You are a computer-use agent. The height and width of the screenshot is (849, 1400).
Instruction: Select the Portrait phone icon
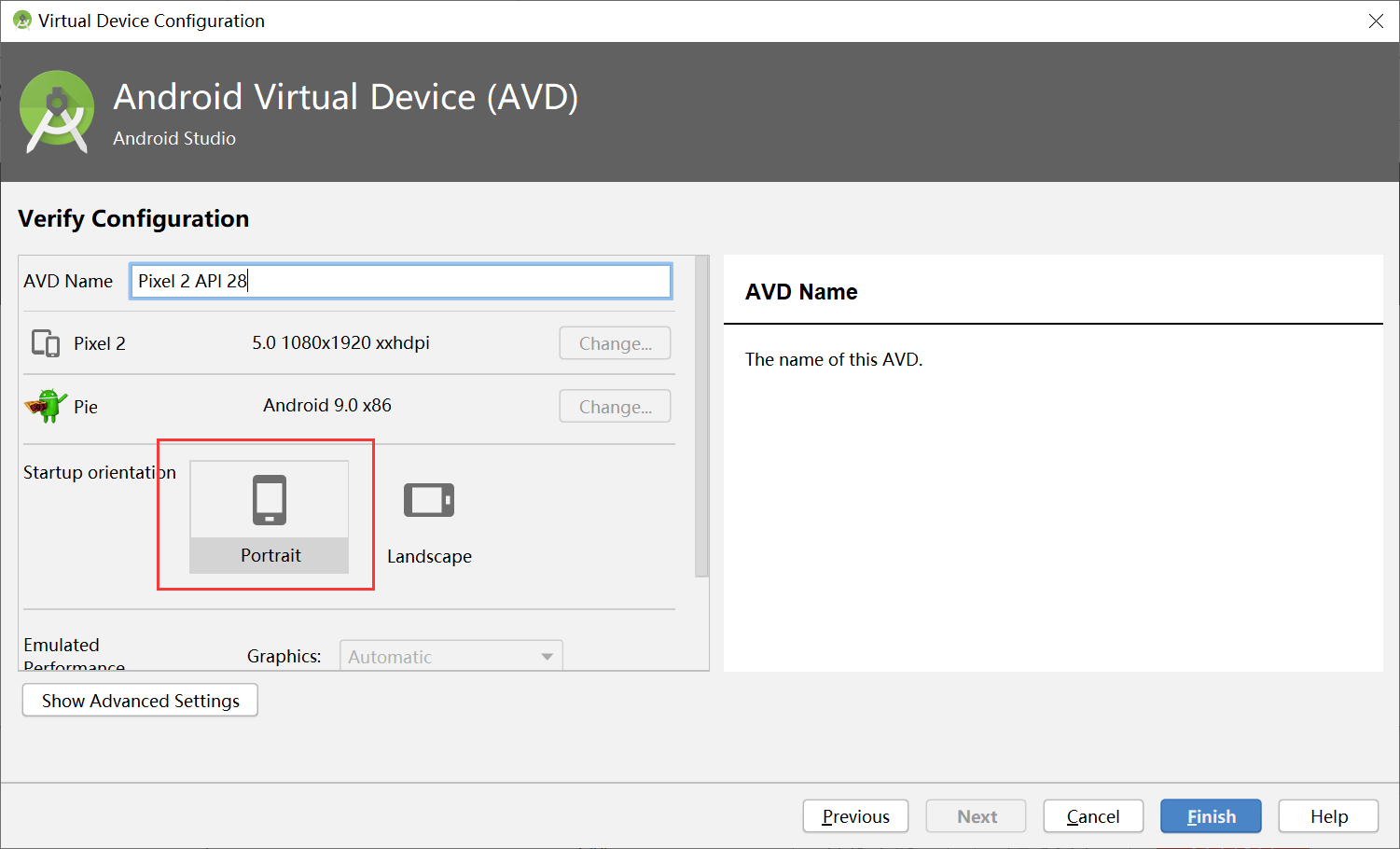[x=270, y=498]
